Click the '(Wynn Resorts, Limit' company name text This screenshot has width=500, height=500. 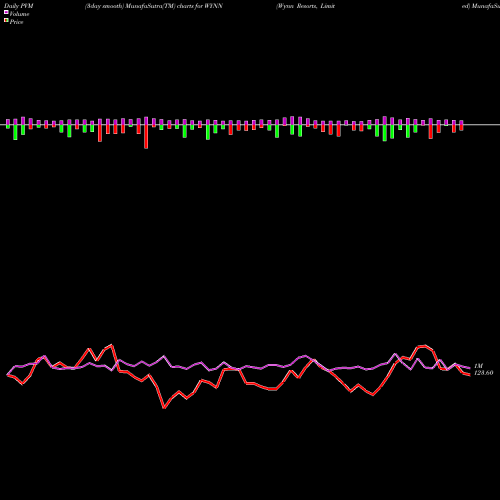(305, 6)
